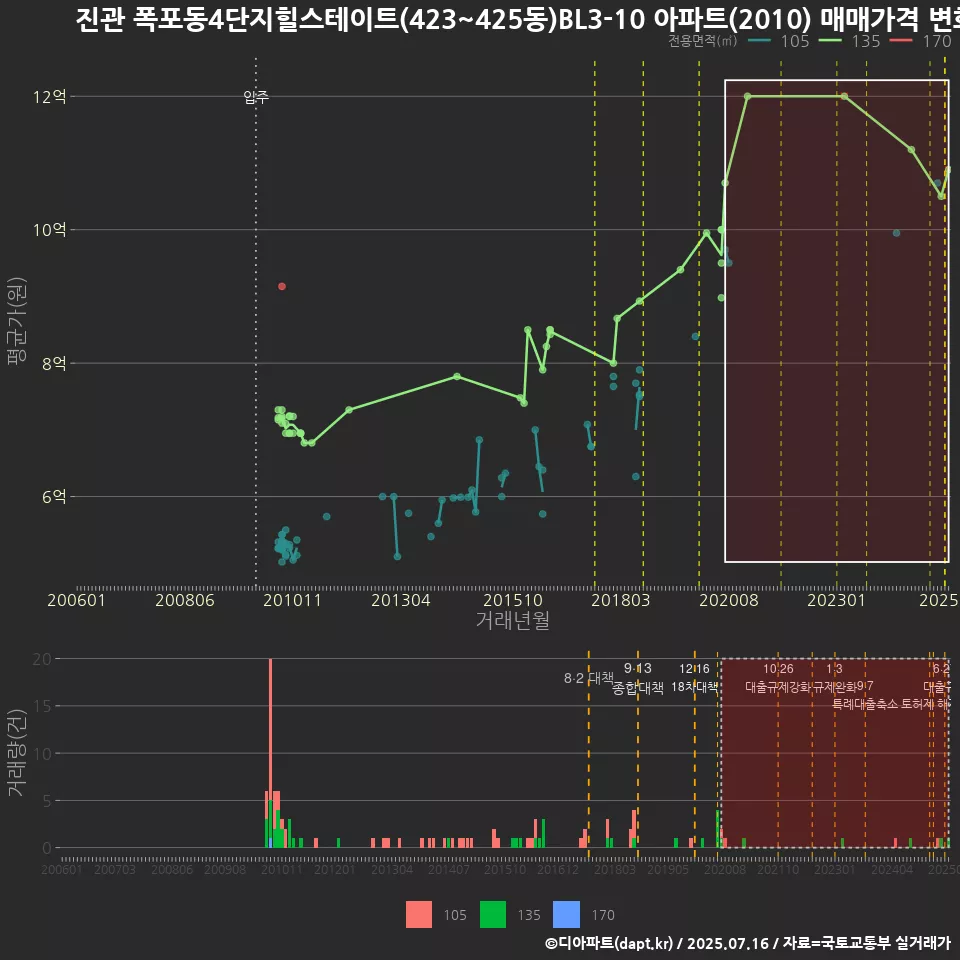Viewport: 960px width, 960px height.
Task: Click the 평균가(원) y-axis title
Action: [16, 321]
